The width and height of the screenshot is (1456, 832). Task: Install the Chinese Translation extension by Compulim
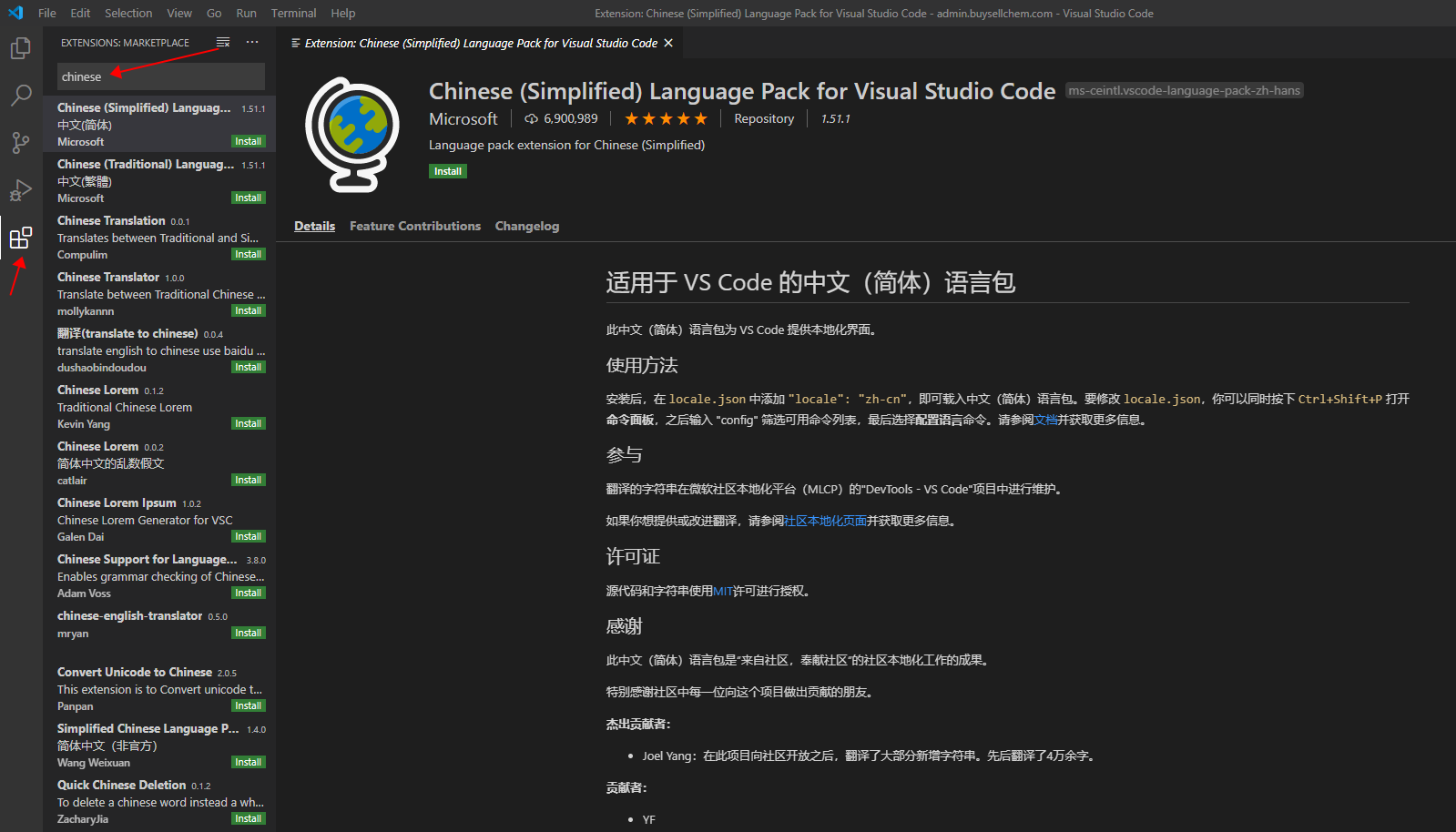[248, 254]
